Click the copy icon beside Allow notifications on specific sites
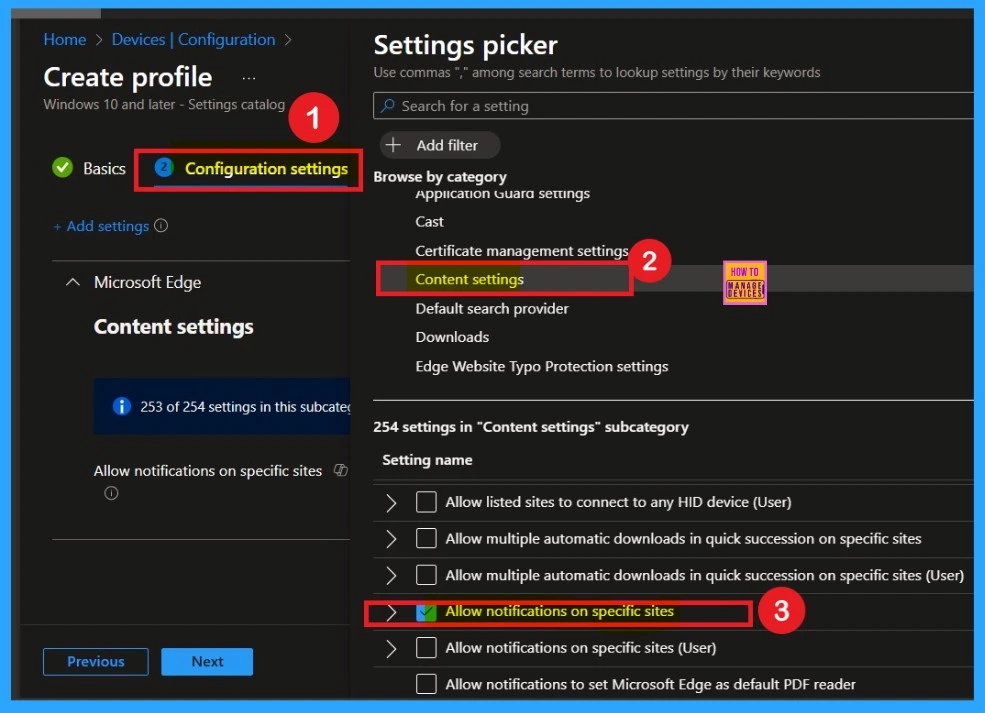Screen dimensions: 985x713 (340, 470)
